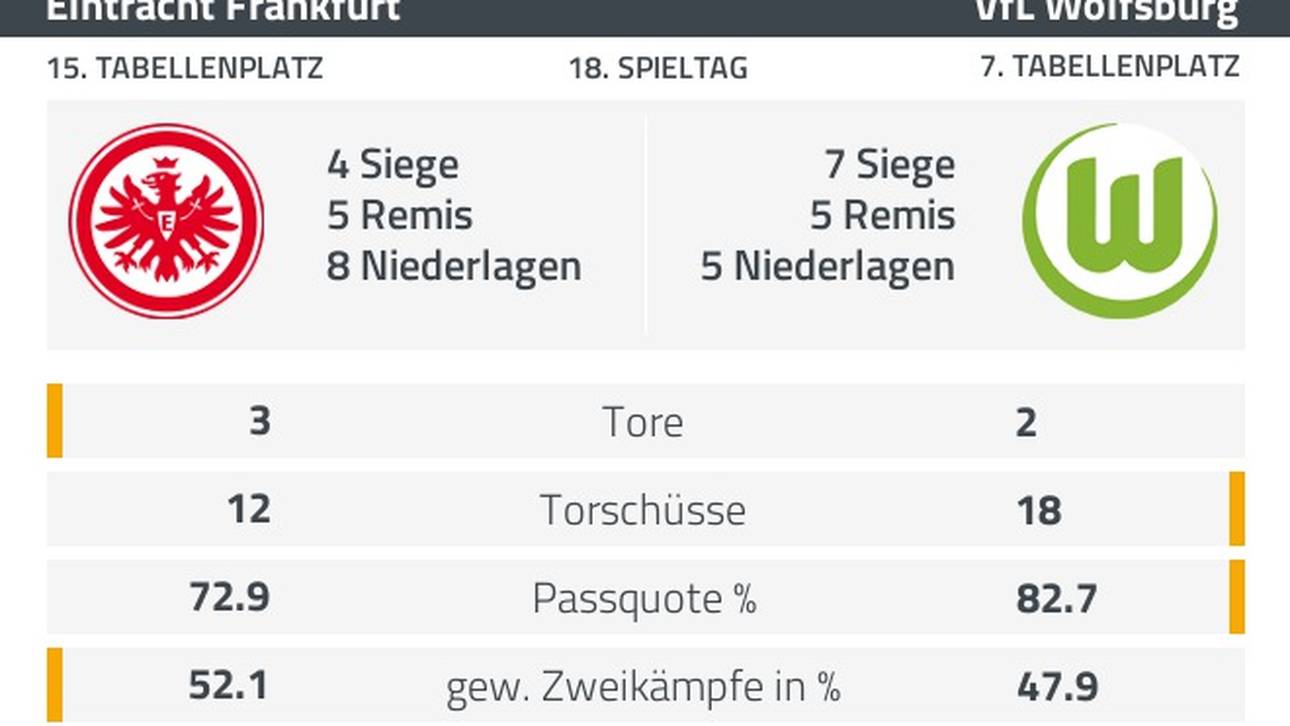This screenshot has width=1290, height=726.
Task: Click Wolfsburg's 7 Siege text
Action: click(889, 164)
